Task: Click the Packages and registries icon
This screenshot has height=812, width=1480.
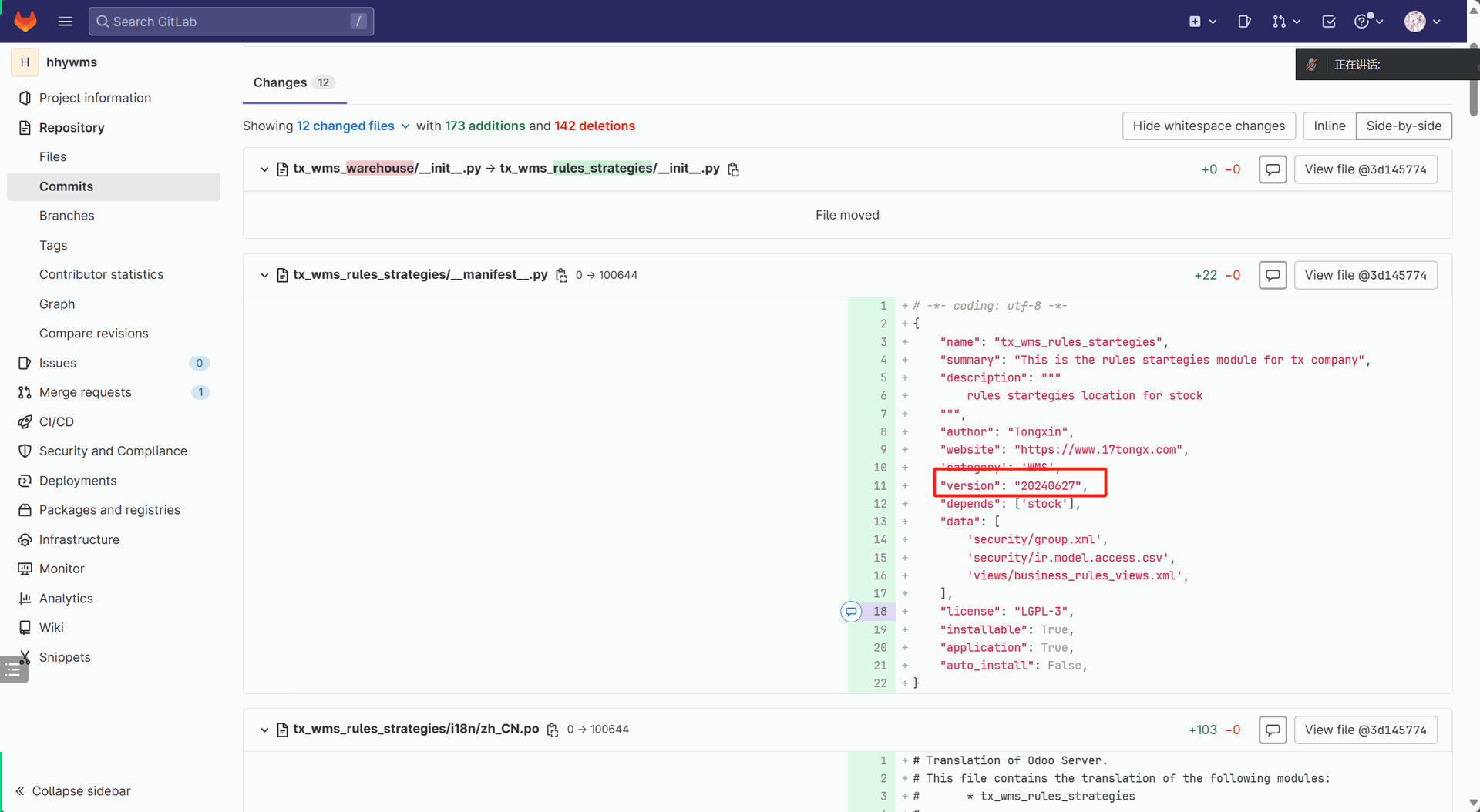Action: tap(25, 510)
